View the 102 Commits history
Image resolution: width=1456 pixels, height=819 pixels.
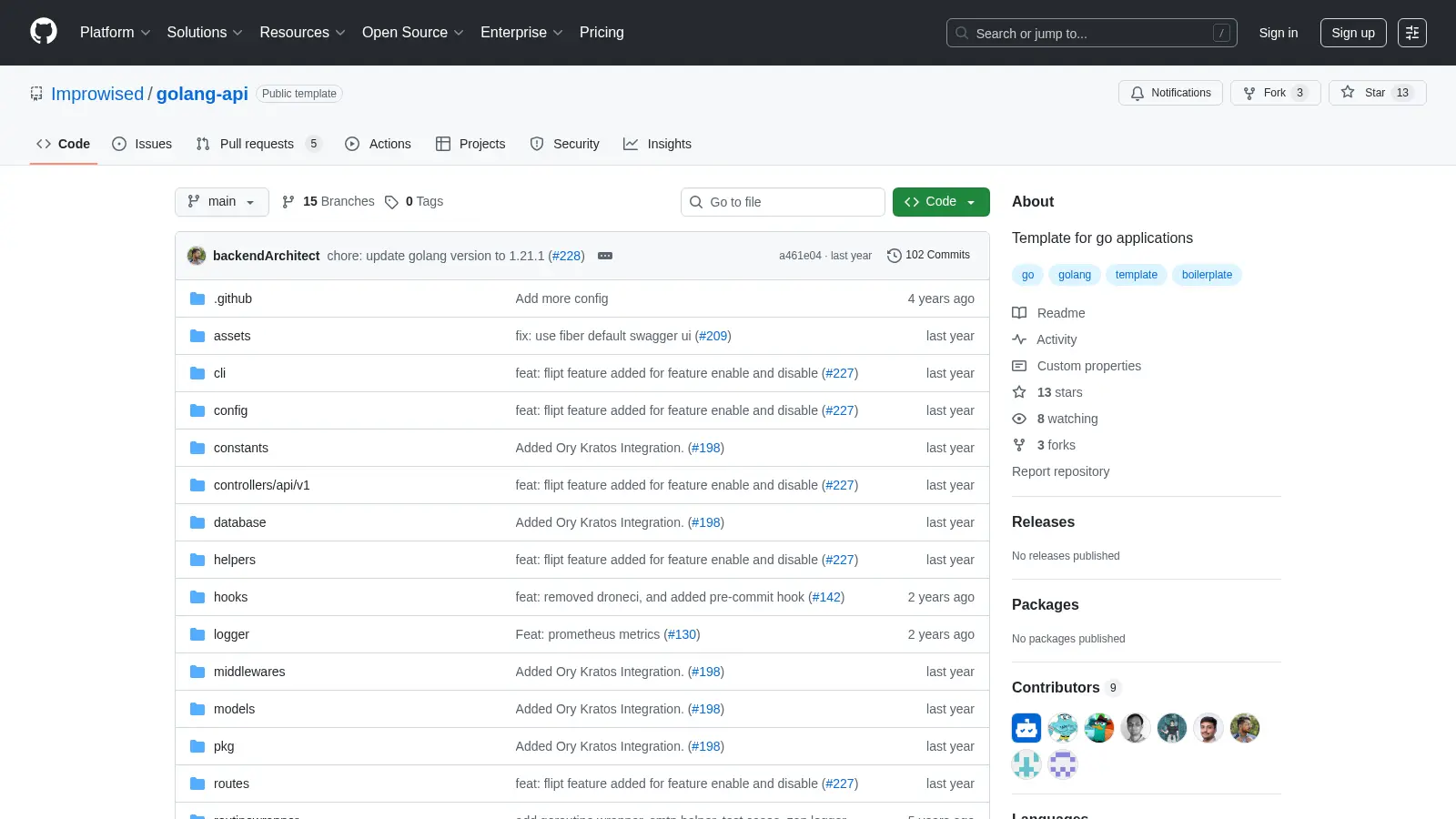point(929,256)
